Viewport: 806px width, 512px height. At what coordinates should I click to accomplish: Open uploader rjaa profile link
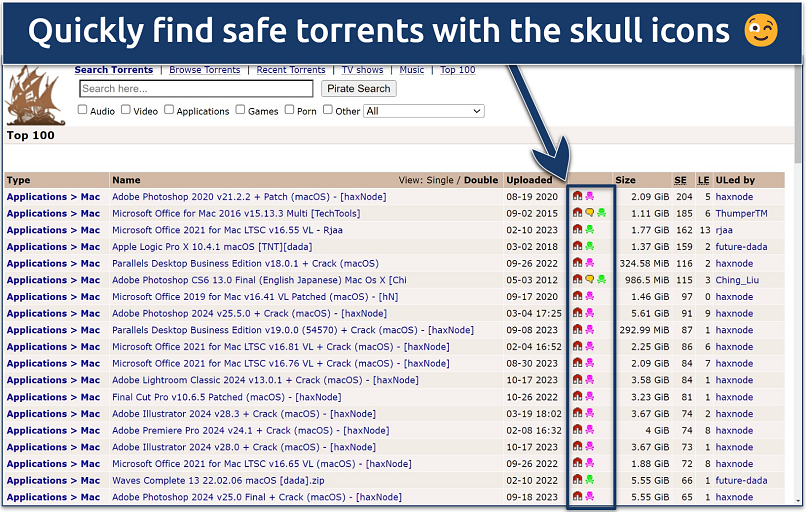tap(724, 230)
